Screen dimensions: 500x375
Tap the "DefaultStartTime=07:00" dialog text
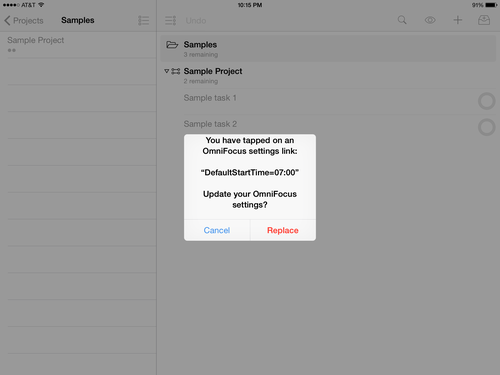click(x=250, y=172)
